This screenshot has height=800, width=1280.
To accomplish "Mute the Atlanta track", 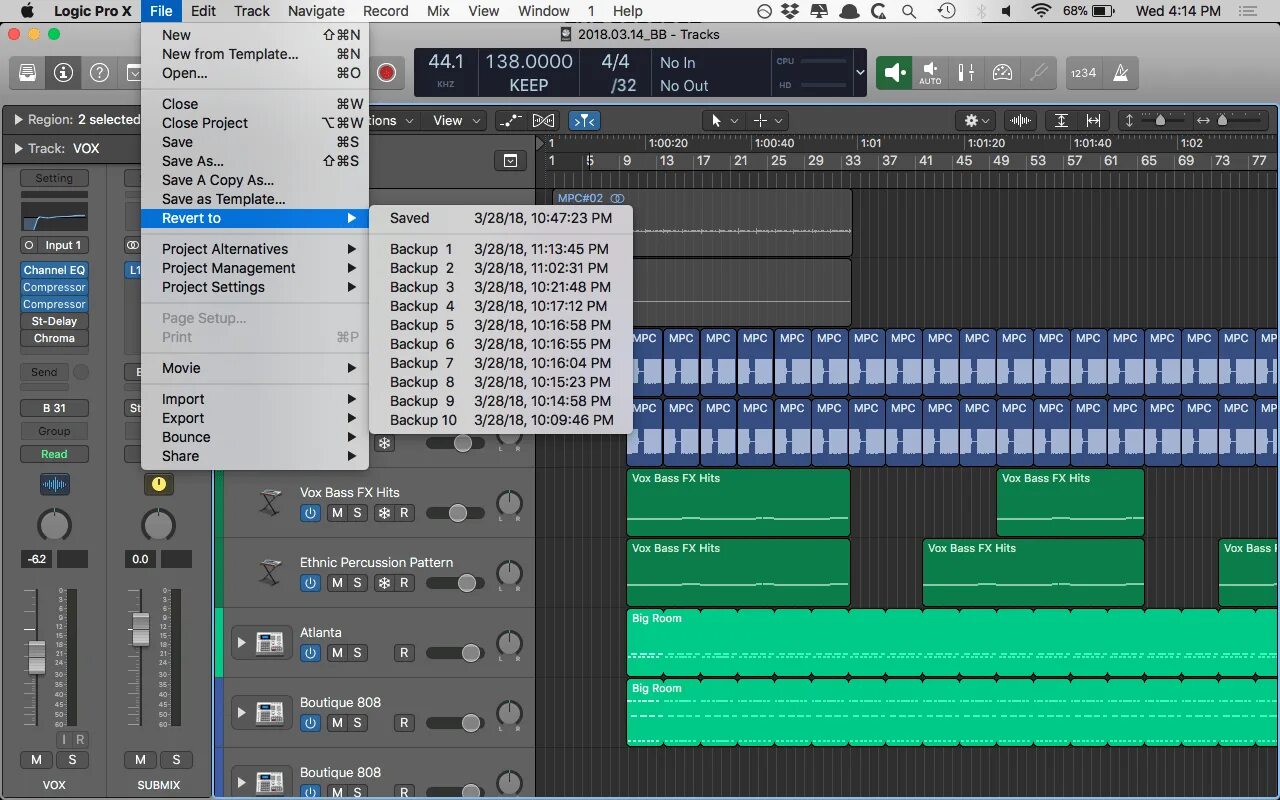I will 337,653.
